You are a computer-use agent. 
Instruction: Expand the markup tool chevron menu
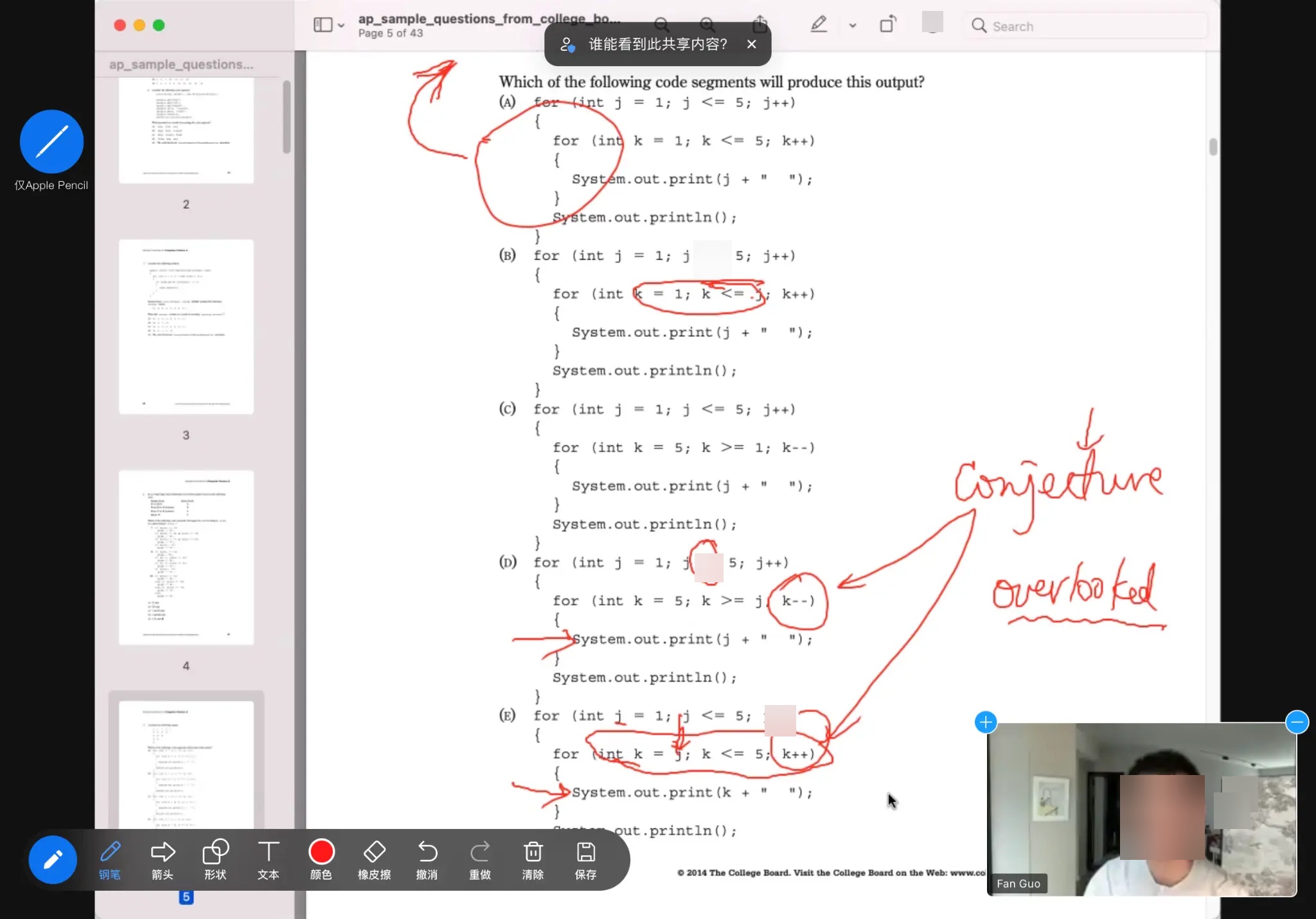(x=853, y=26)
